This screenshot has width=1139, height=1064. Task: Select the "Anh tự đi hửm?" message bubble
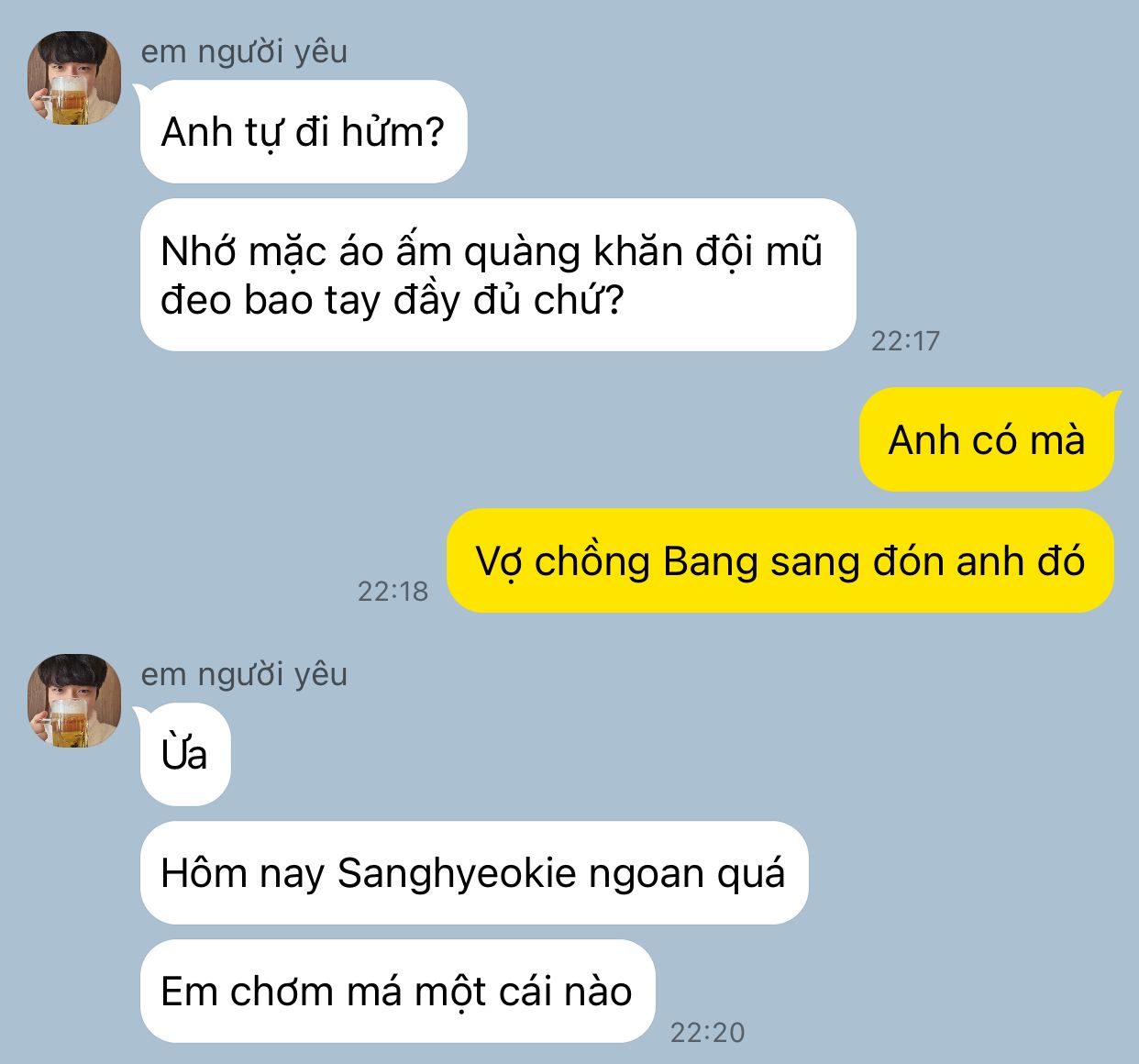(304, 132)
